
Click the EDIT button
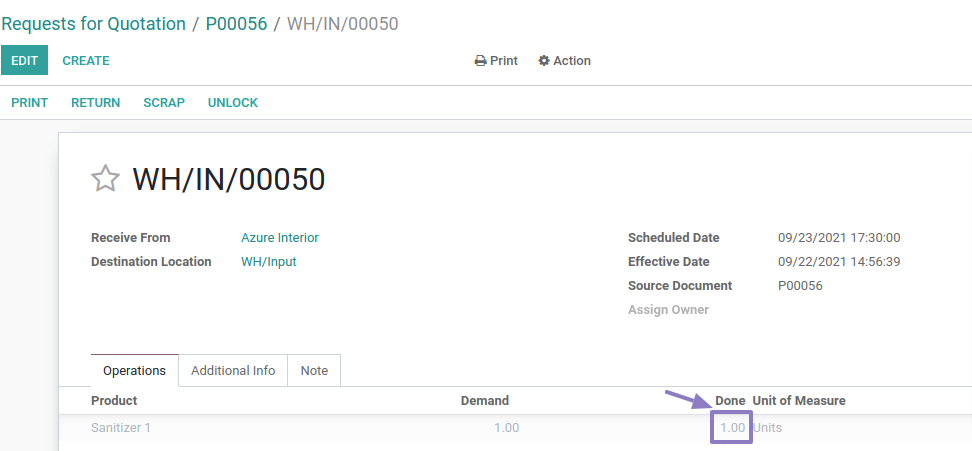(x=24, y=61)
